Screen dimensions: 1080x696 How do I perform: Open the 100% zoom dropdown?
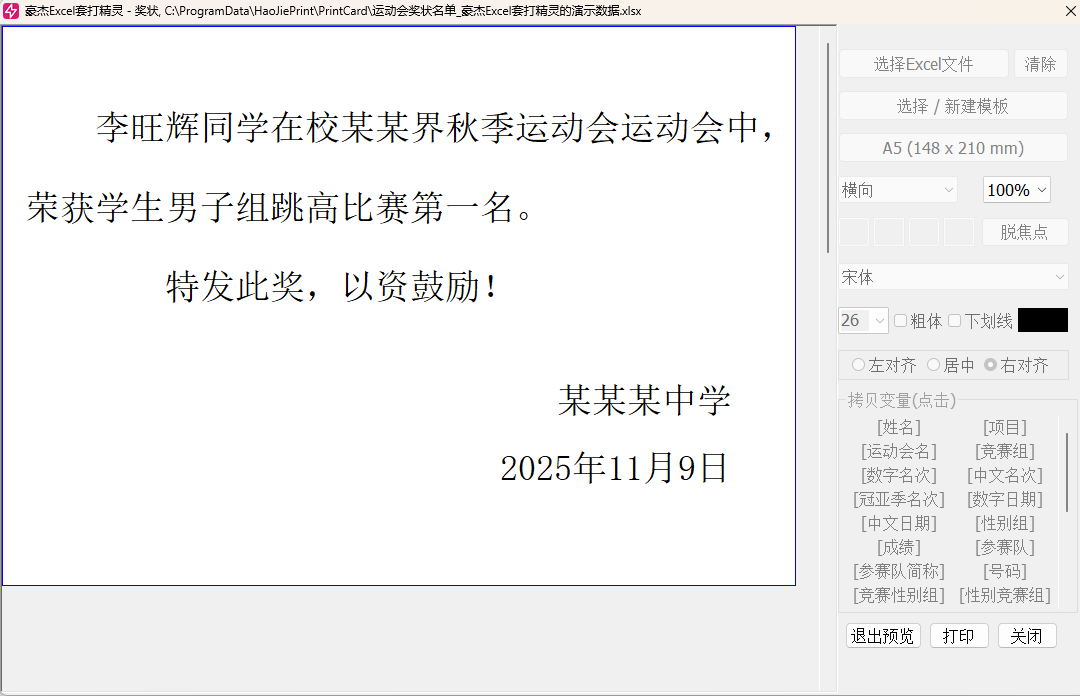[x=1016, y=189]
